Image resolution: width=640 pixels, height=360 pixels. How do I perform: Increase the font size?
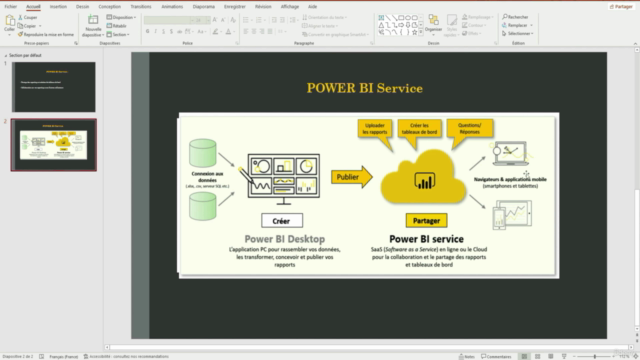(x=215, y=20)
